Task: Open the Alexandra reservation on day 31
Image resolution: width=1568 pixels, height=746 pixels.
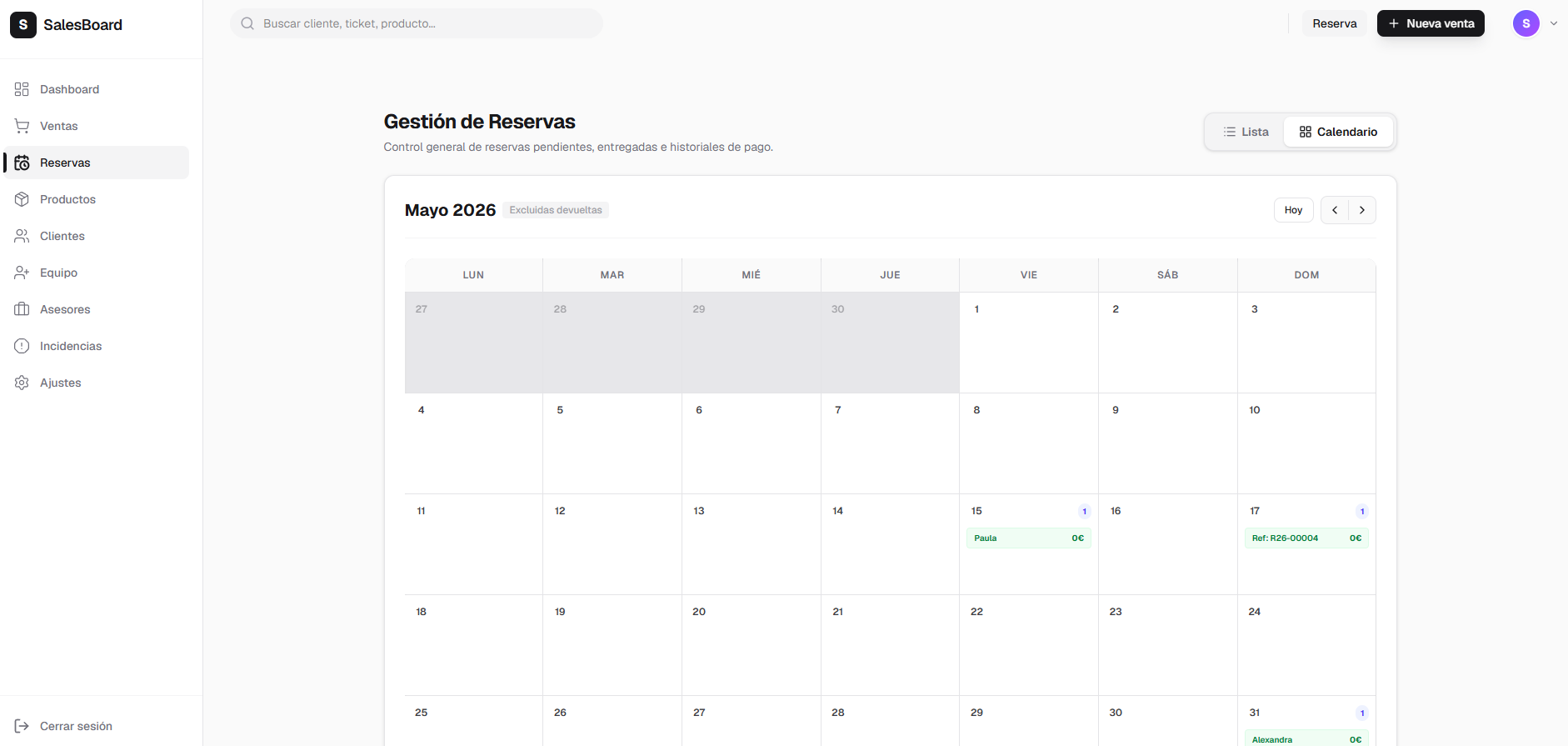Action: 1306,739
